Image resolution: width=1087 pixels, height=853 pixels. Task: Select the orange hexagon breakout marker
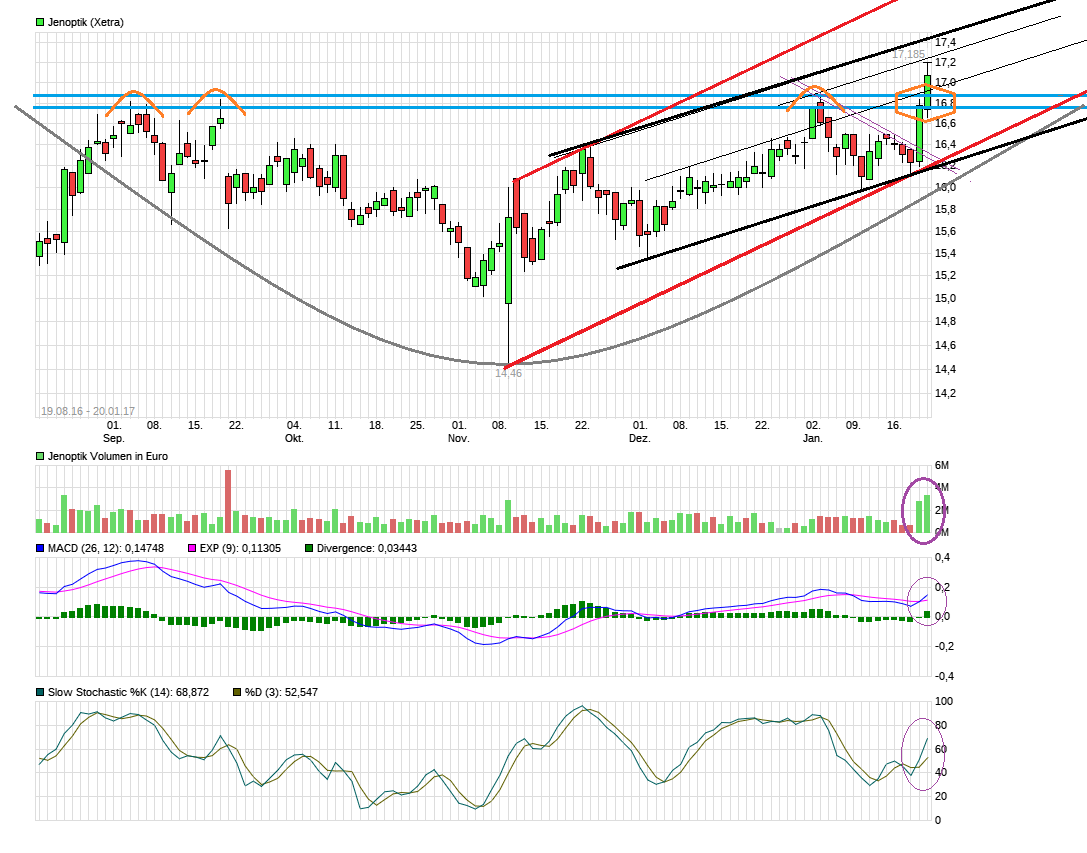[925, 104]
